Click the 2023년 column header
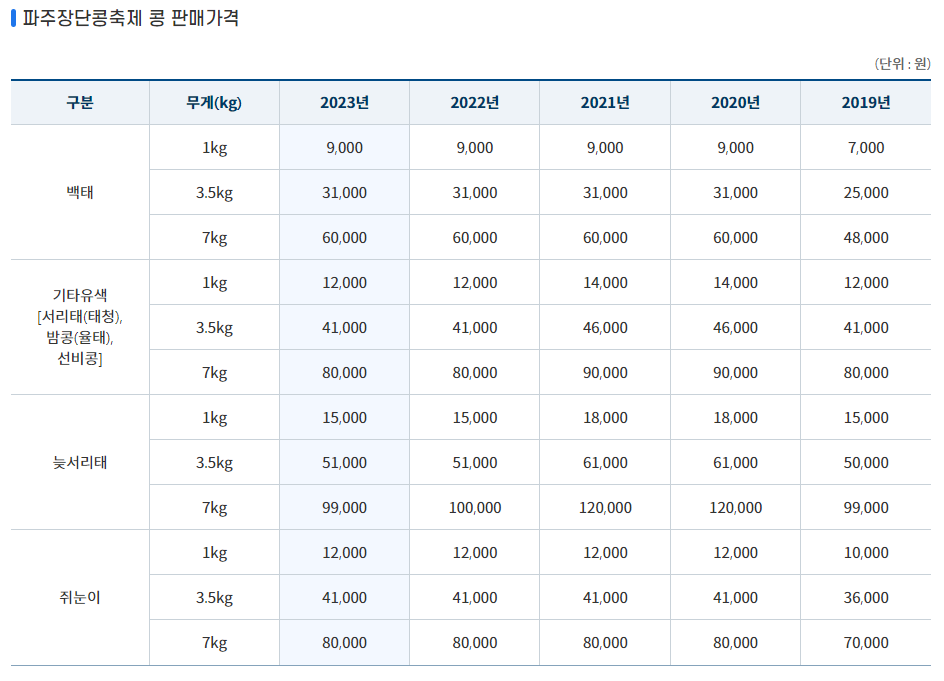 (344, 102)
